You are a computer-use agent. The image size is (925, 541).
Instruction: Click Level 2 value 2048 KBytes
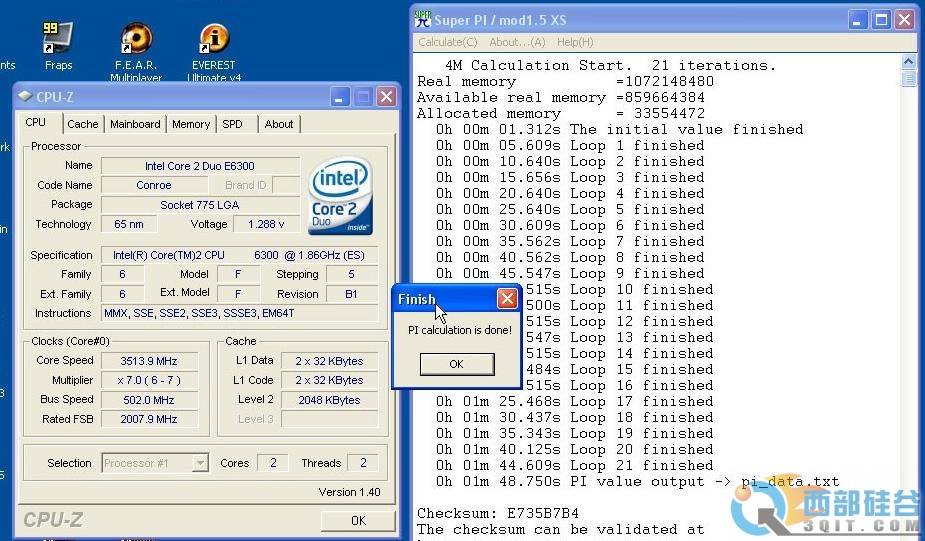(329, 400)
